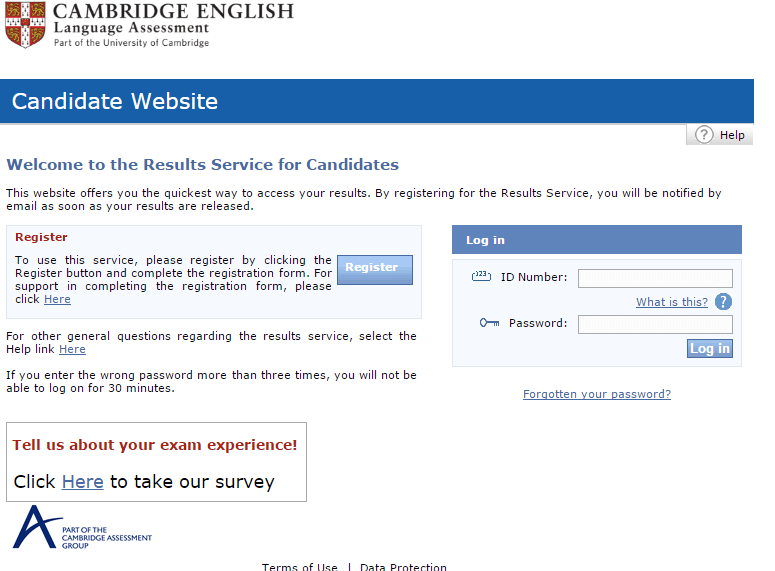Click the blue question mark beside What is this

[x=723, y=302]
